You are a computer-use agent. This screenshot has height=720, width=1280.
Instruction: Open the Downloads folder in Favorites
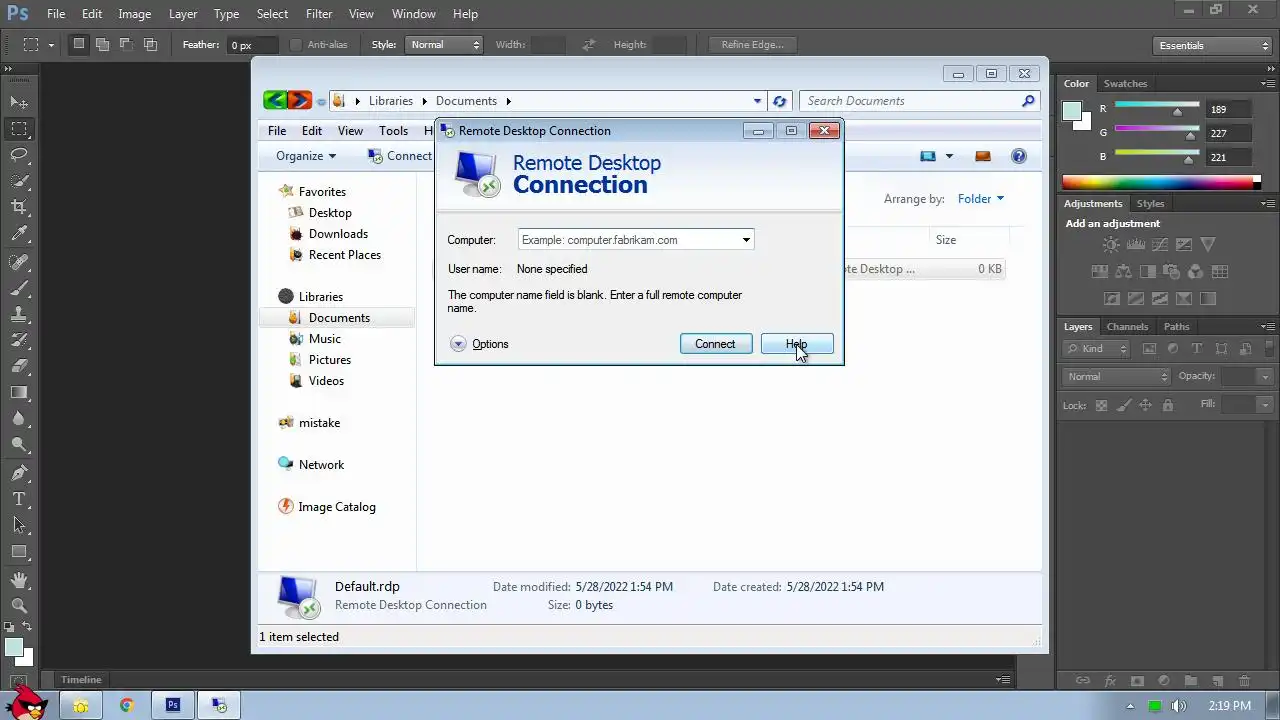[x=338, y=234]
